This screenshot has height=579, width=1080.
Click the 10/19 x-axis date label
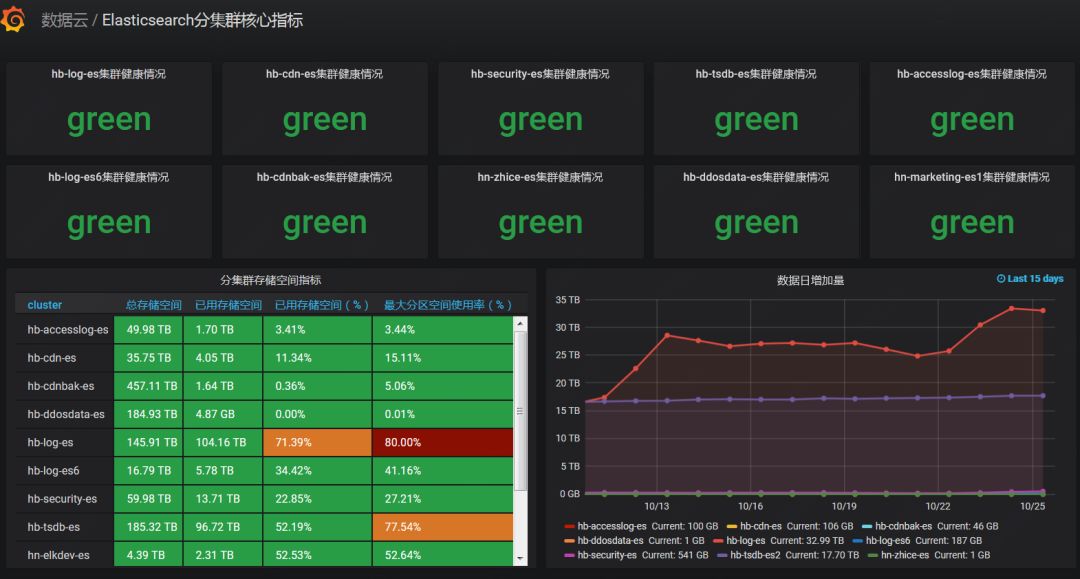pyautogui.click(x=844, y=506)
